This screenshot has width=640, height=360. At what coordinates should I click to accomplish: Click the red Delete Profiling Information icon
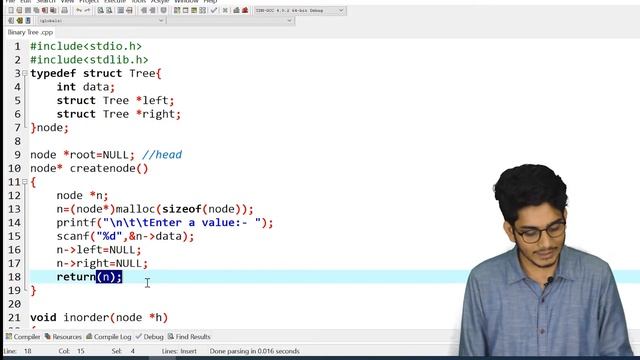click(x=245, y=10)
